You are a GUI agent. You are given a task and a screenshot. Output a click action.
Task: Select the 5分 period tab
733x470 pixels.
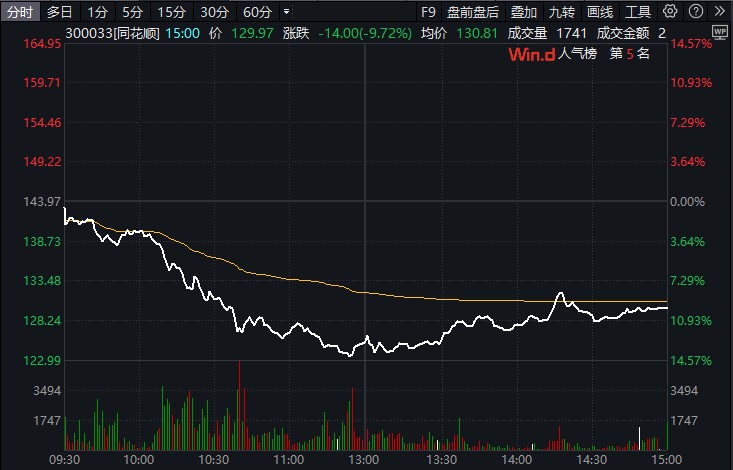click(x=132, y=12)
